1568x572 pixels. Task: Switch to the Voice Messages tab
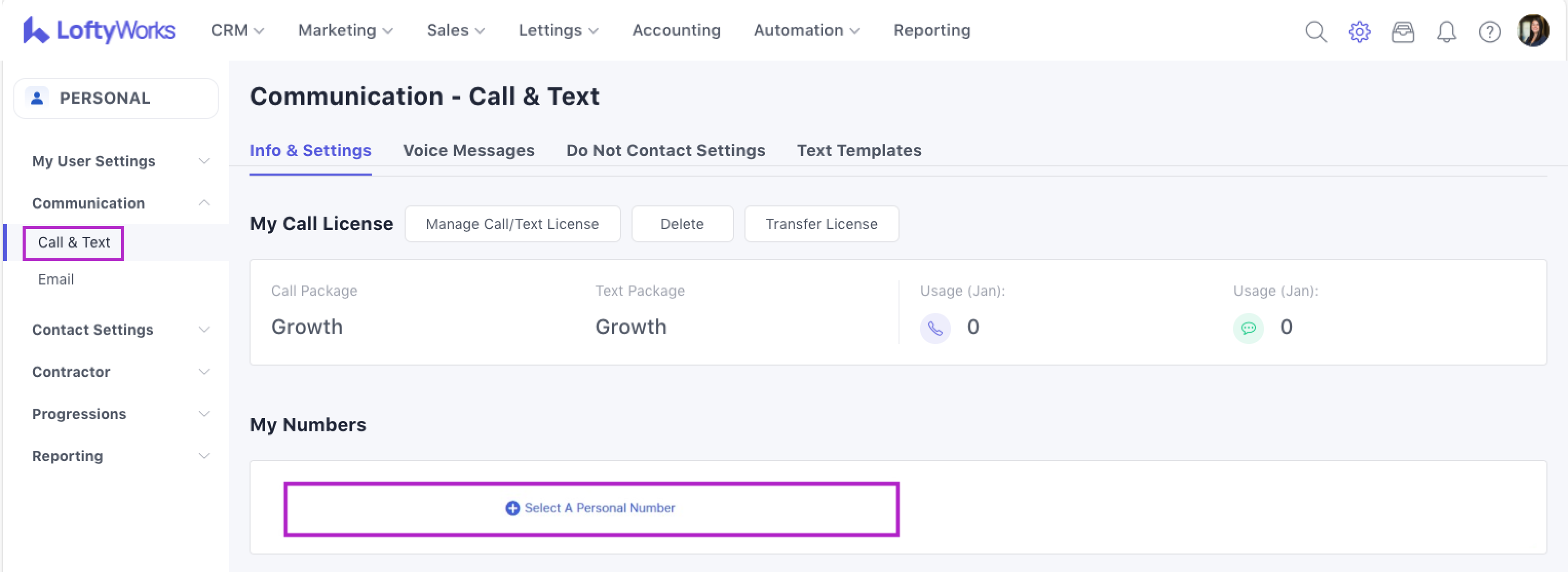click(x=468, y=150)
